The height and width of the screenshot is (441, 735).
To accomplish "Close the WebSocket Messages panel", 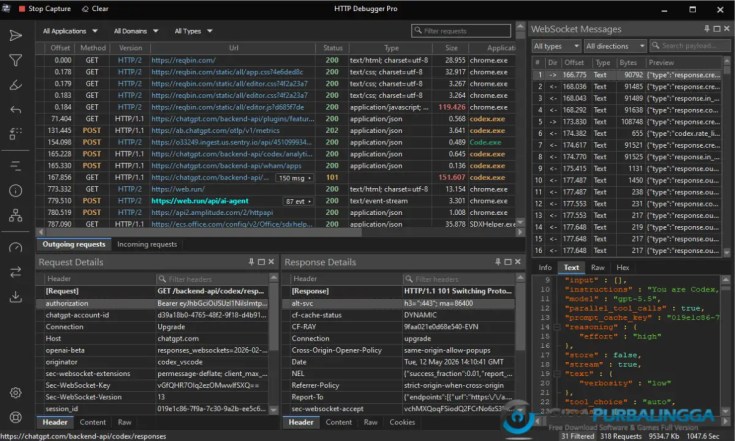I will [x=727, y=29].
